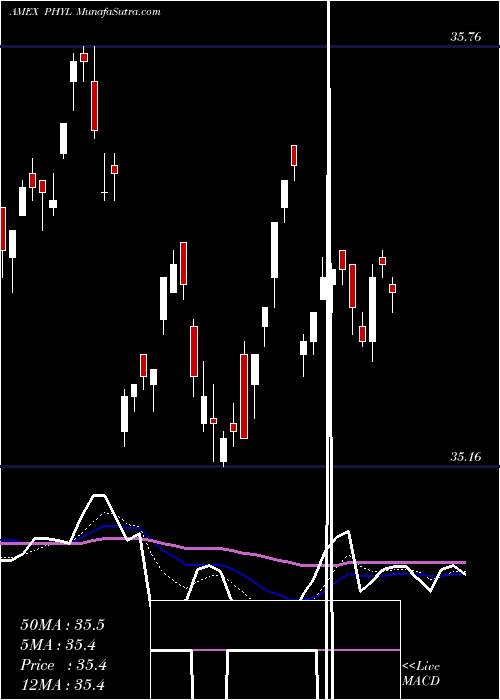Click the 35.16 lower price level

466,457
